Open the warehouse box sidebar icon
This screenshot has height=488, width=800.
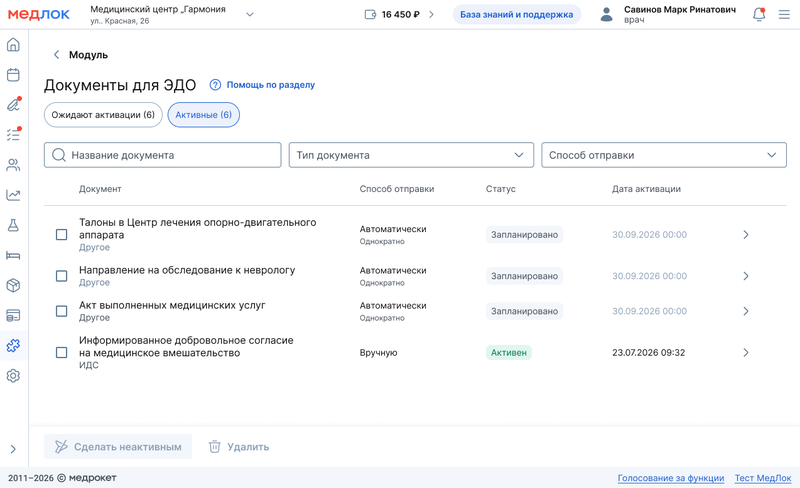click(13, 285)
